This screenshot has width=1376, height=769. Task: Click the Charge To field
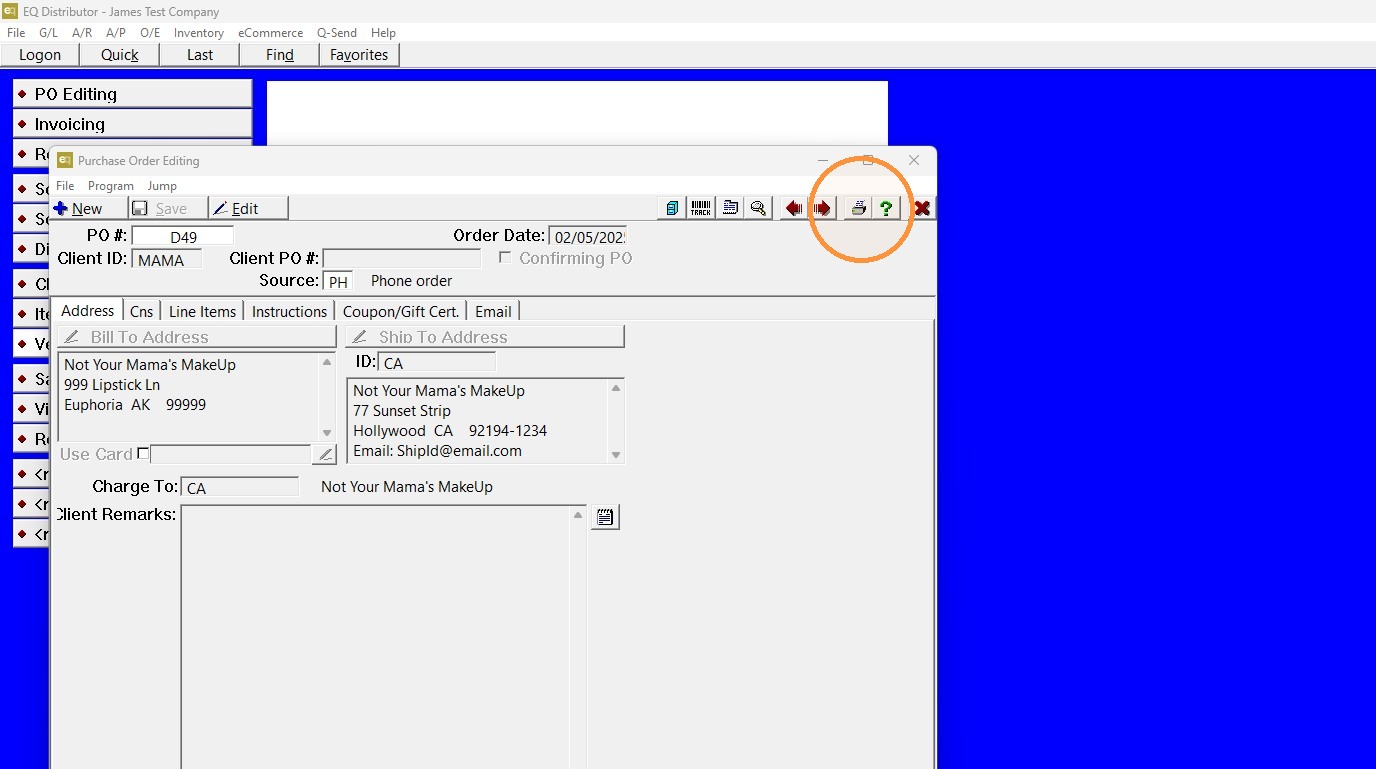240,488
